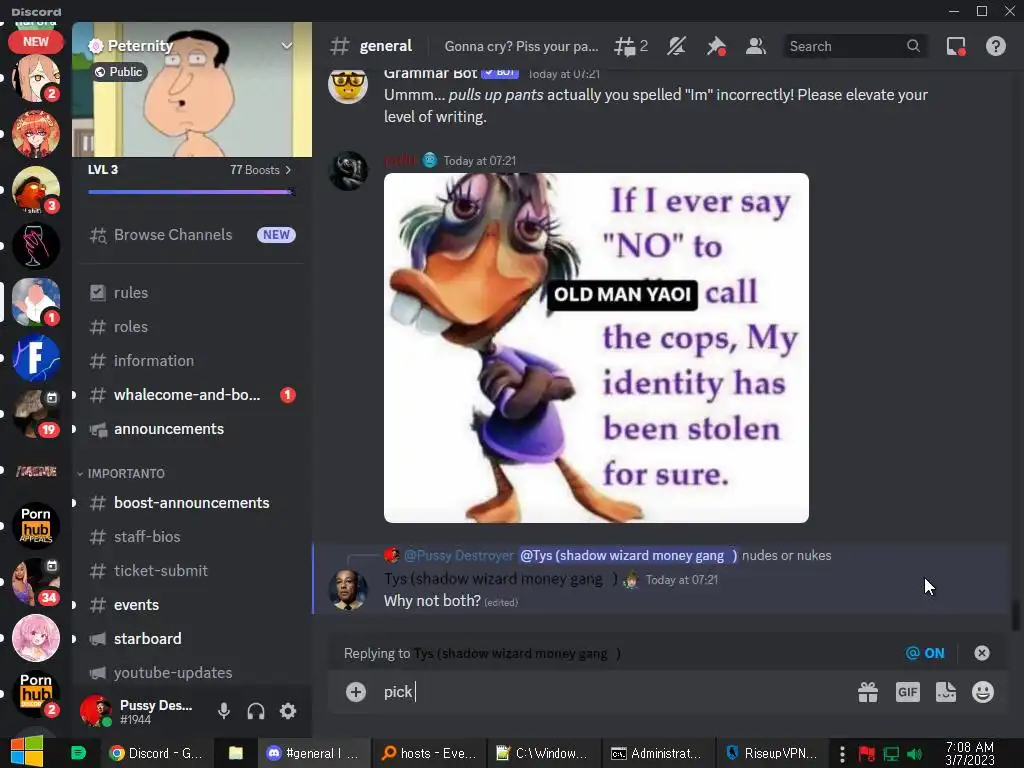Click the avatar above Tys's message
Image resolution: width=1024 pixels, height=768 pixels.
point(347,170)
